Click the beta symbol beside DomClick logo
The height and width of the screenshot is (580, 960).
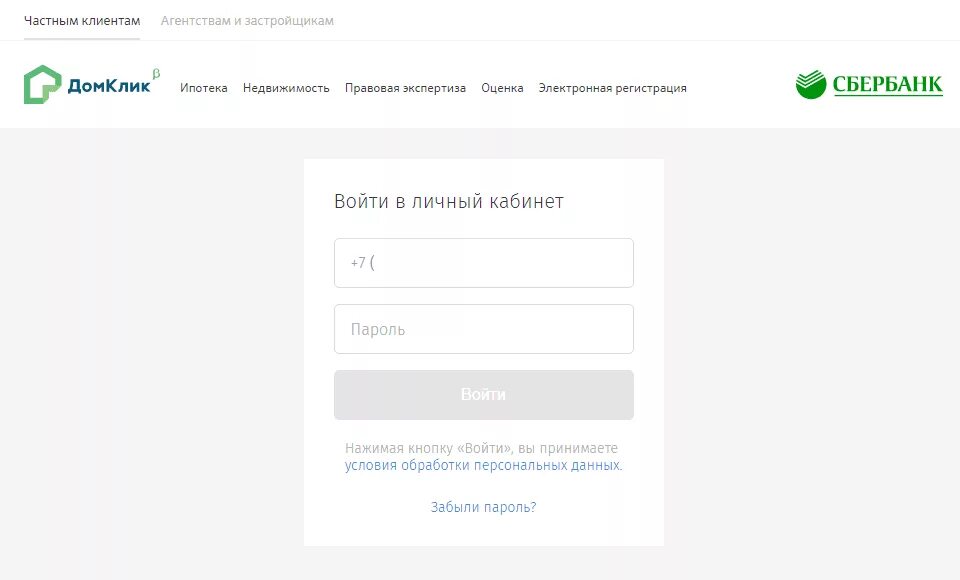pyautogui.click(x=156, y=74)
